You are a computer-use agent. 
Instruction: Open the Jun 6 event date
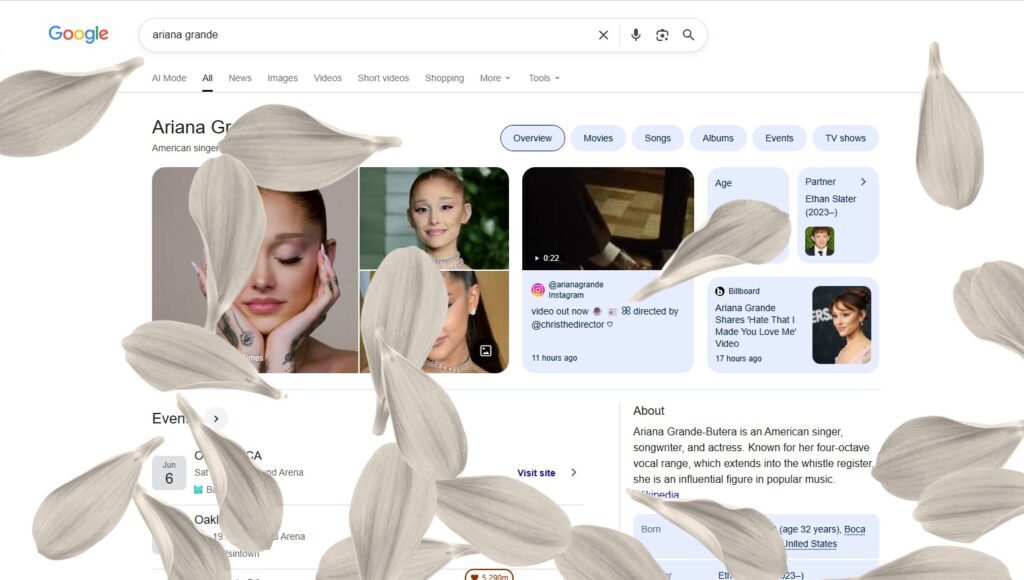pyautogui.click(x=169, y=473)
